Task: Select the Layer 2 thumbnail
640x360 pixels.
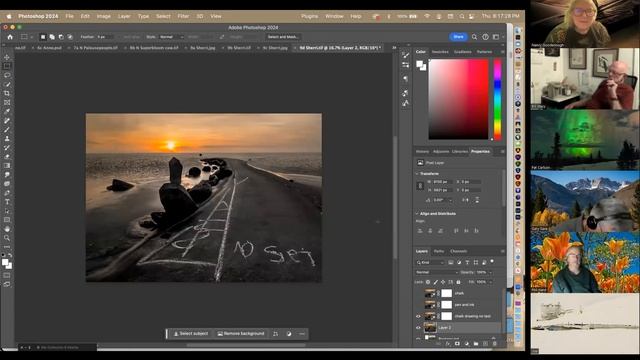Action: 430,328
